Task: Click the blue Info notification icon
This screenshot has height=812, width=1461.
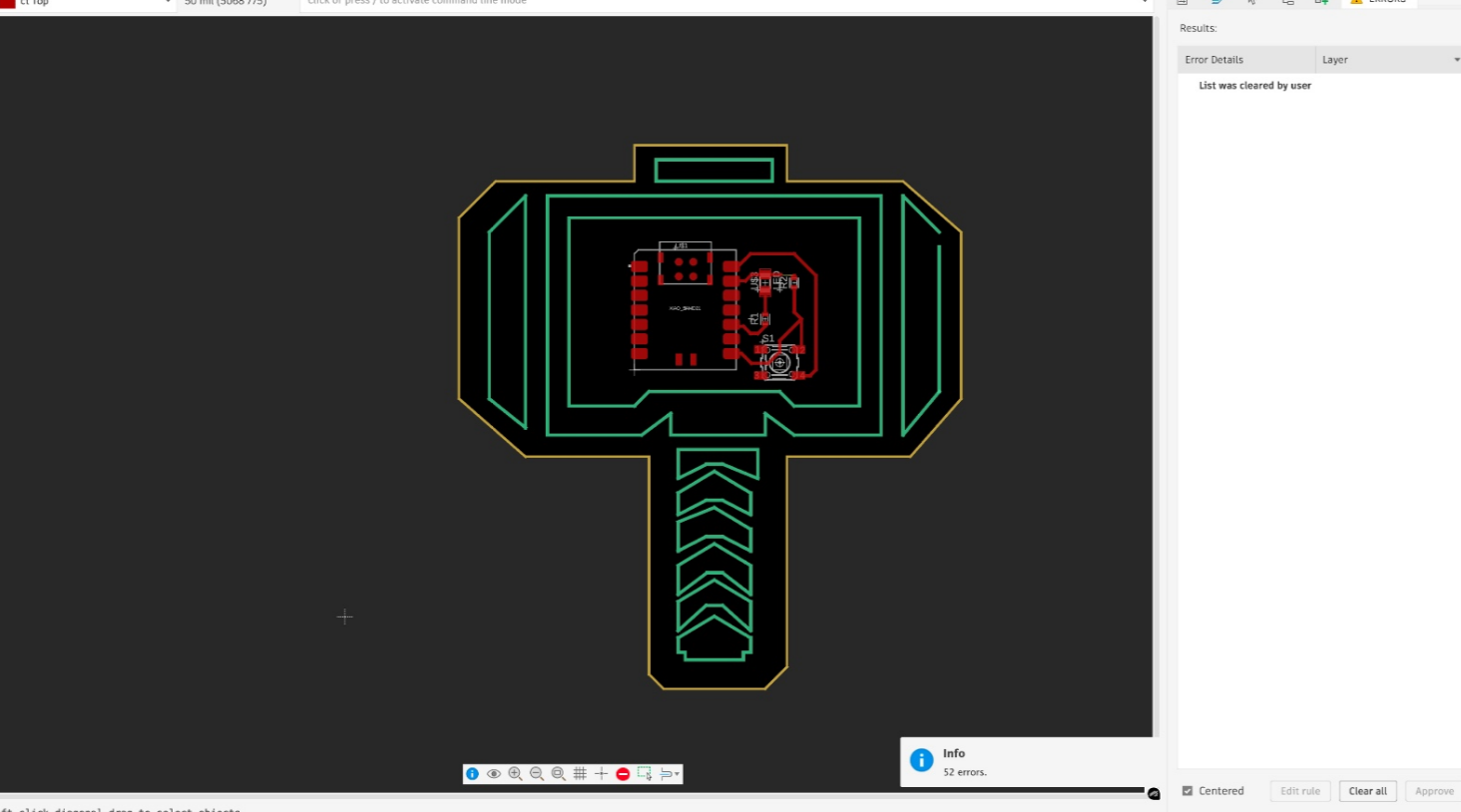Action: [x=921, y=761]
